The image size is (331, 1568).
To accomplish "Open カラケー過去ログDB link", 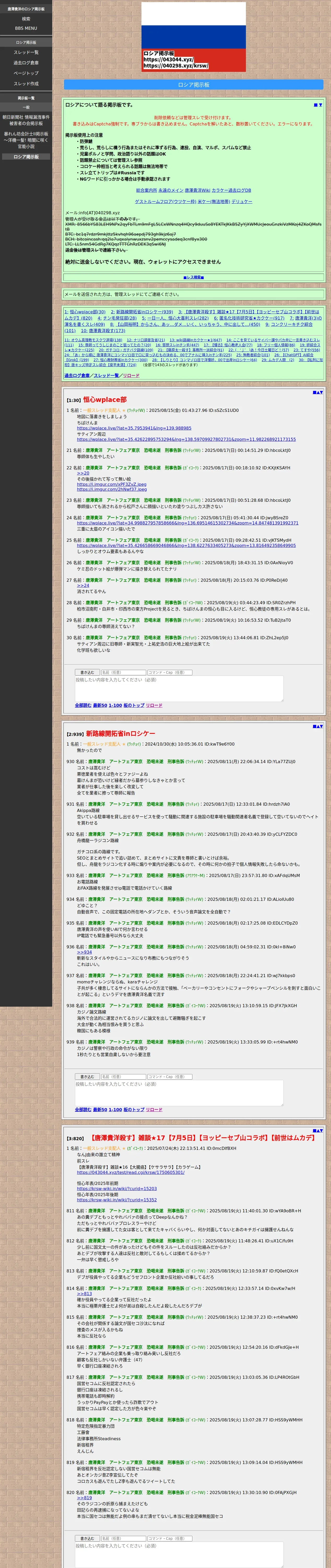I will 231,191.
